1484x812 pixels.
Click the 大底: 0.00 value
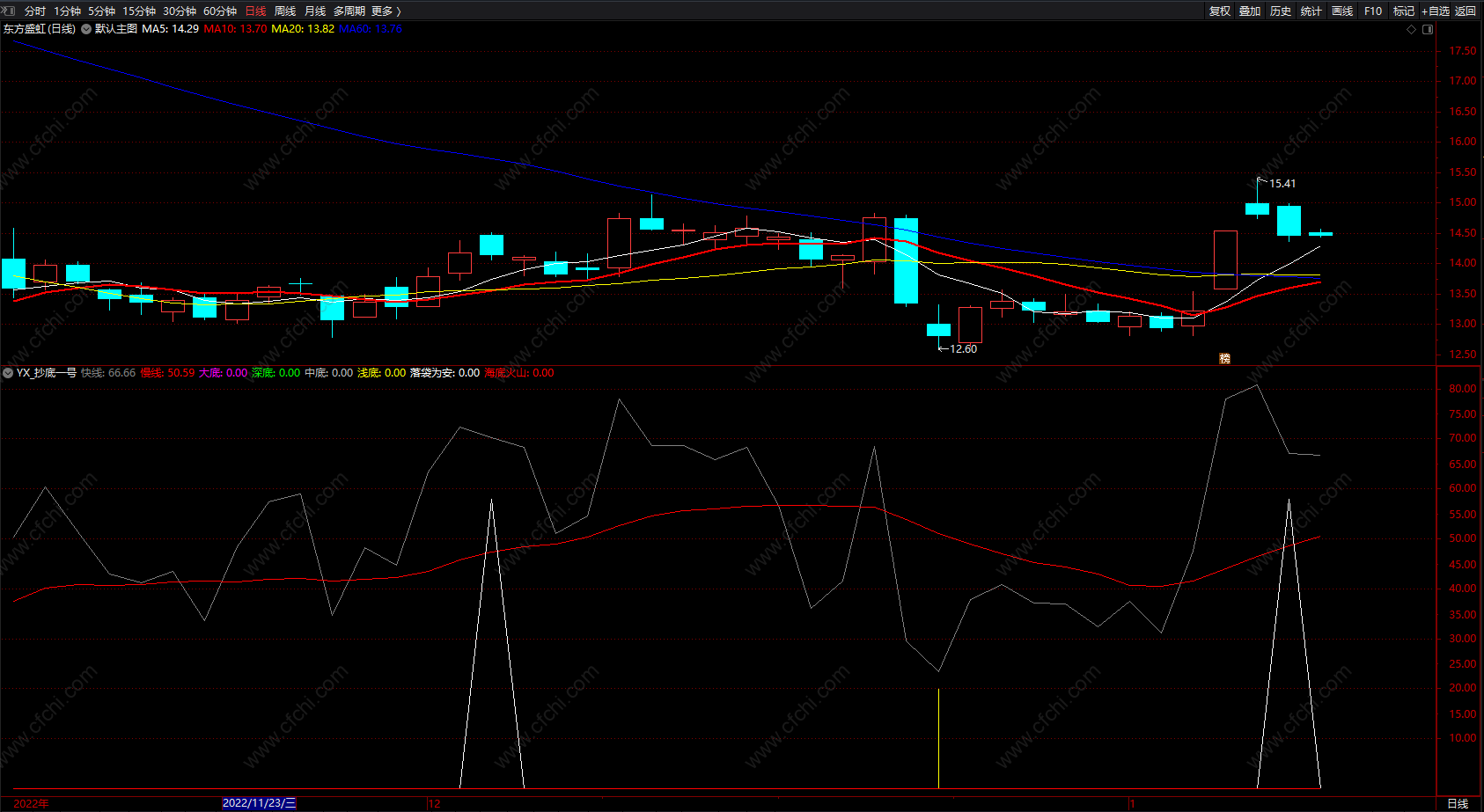[224, 373]
